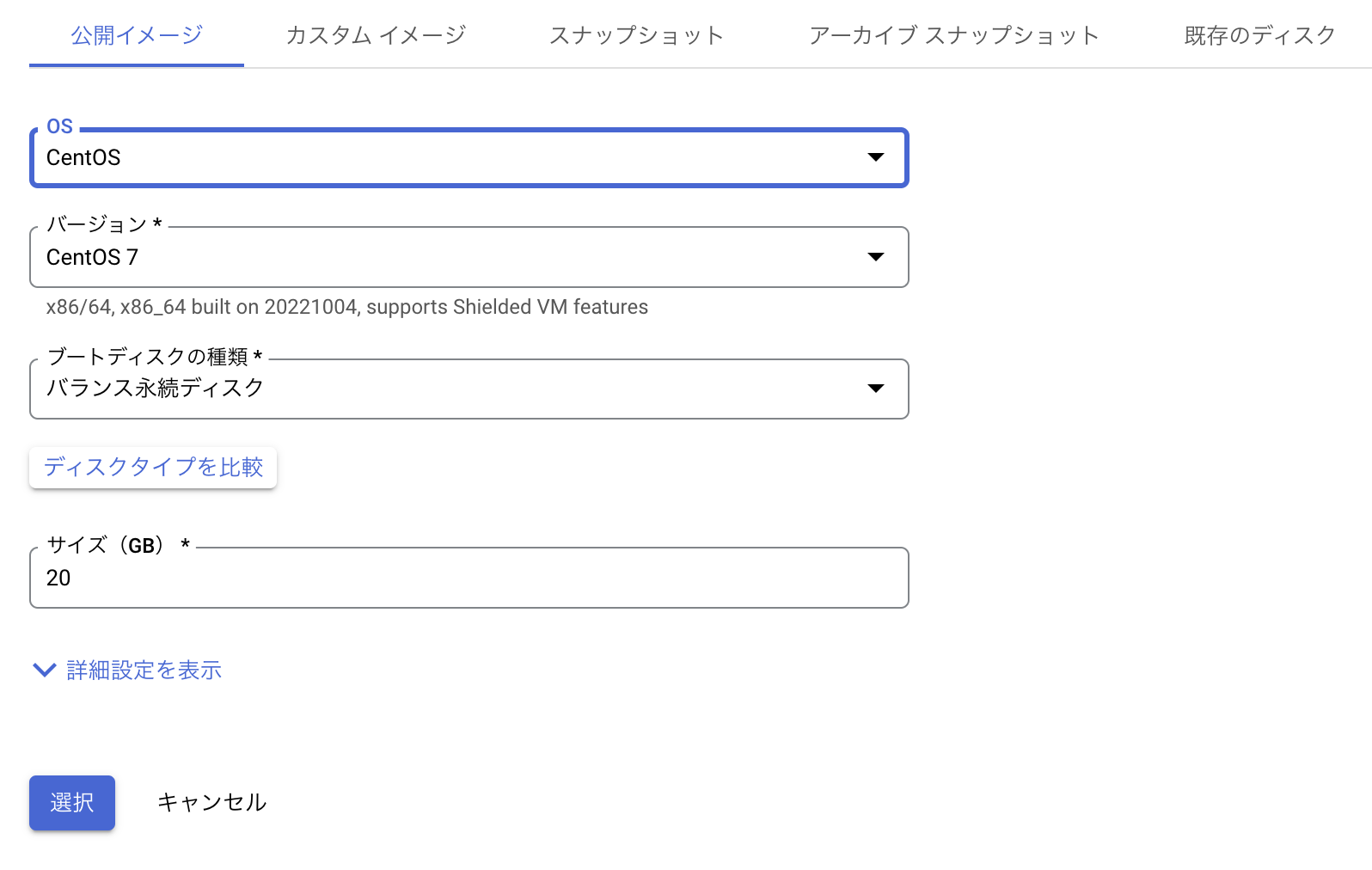The height and width of the screenshot is (870, 1372).
Task: Click the 選択 button
Action: [71, 802]
